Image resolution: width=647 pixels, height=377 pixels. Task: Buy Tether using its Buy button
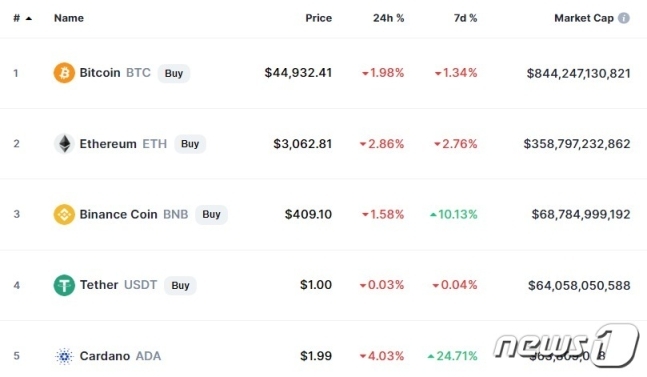pyautogui.click(x=180, y=285)
